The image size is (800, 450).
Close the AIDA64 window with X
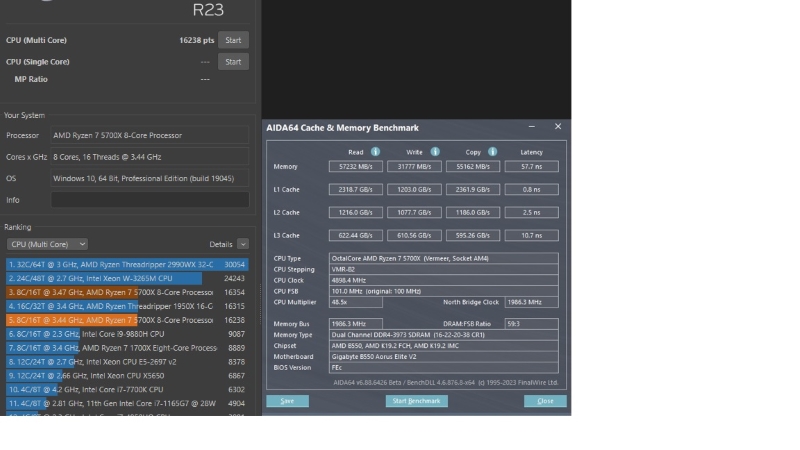558,127
